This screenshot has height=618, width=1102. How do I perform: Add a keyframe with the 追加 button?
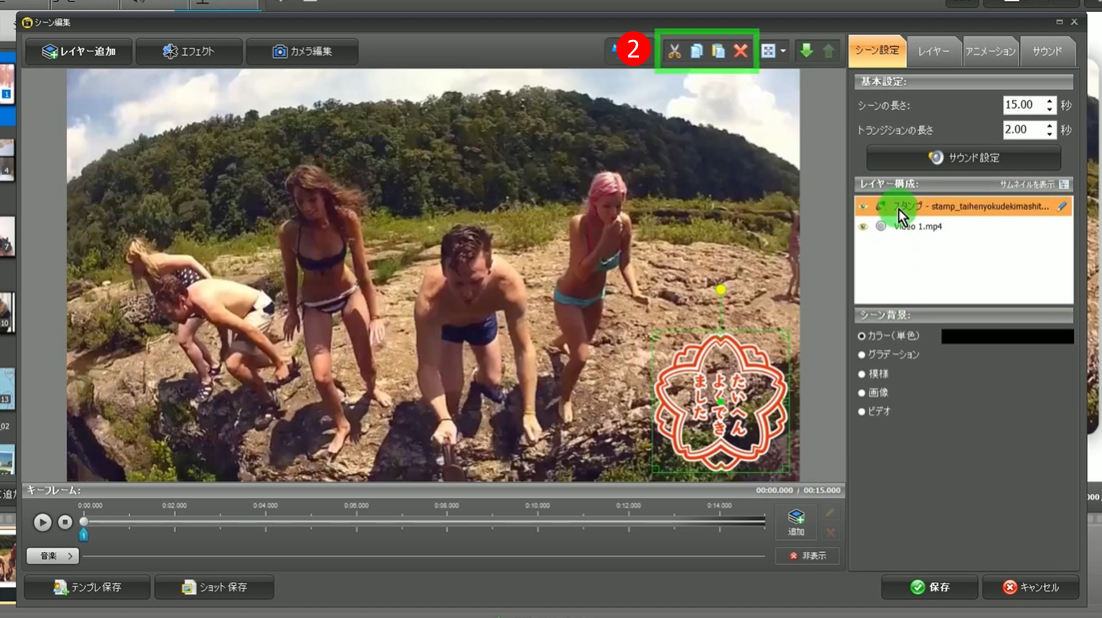796,522
